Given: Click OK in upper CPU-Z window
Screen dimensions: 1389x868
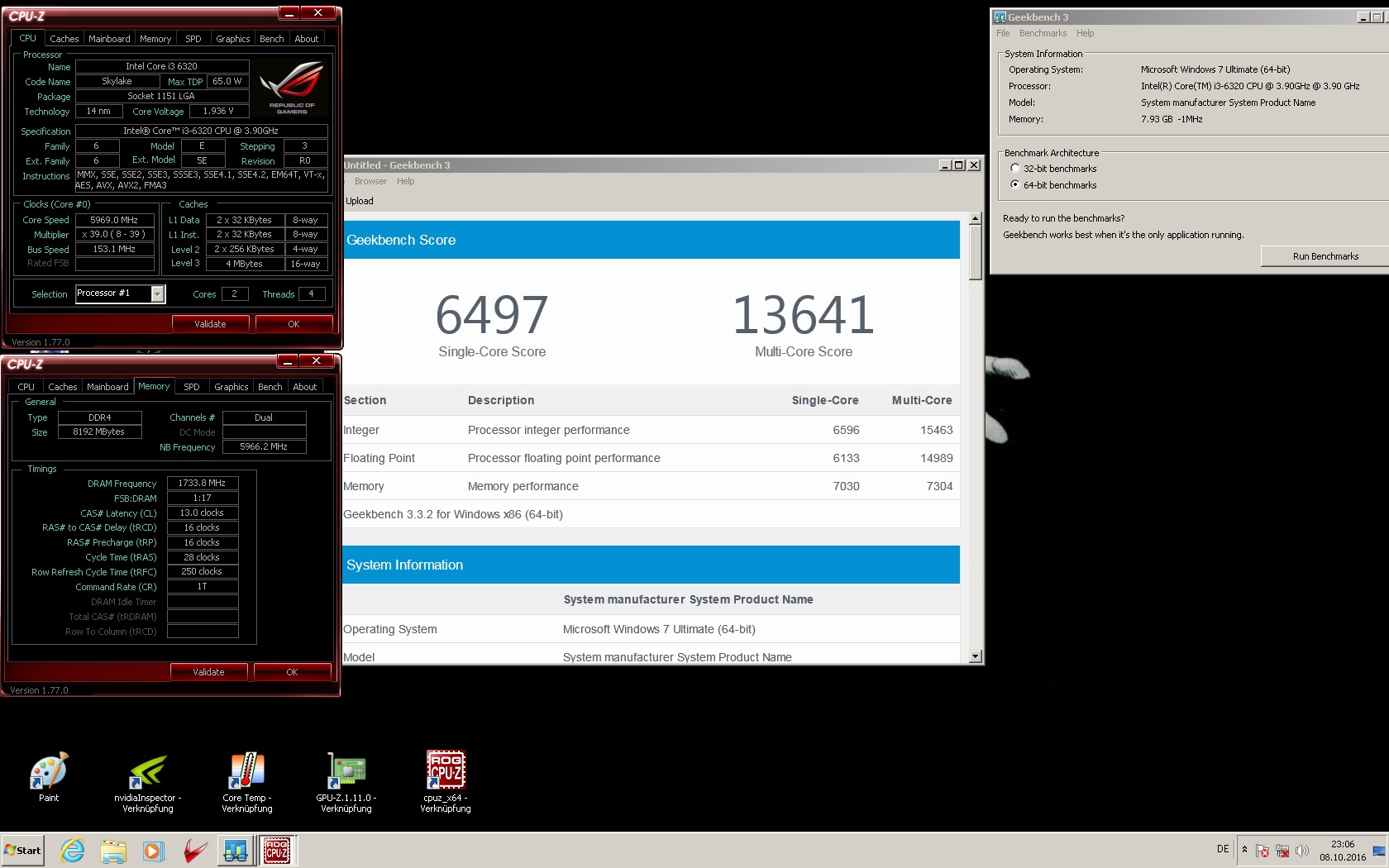Looking at the screenshot, I should pyautogui.click(x=294, y=324).
